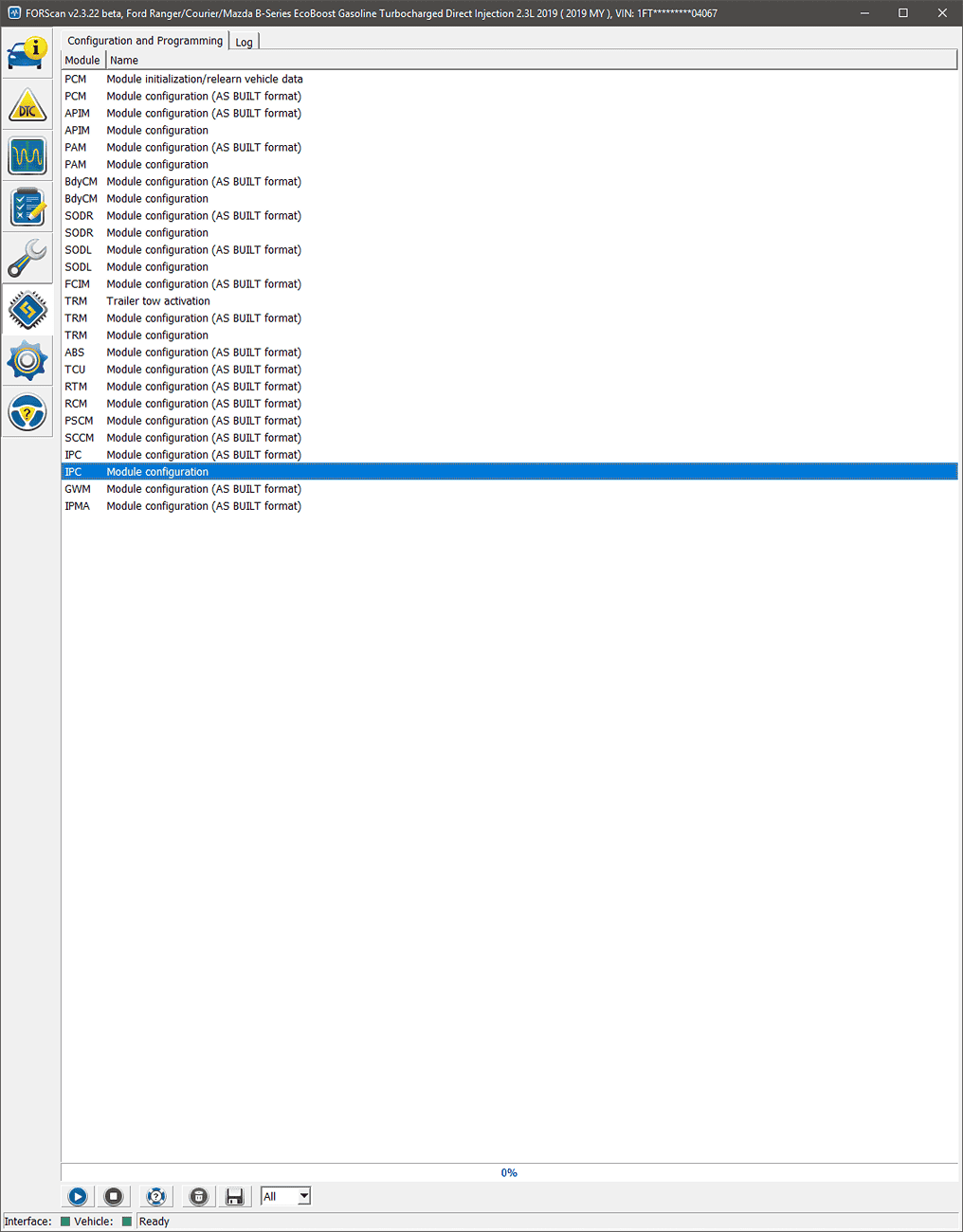Select APIM Module configuration (AS BUILT format)

pyautogui.click(x=510, y=114)
